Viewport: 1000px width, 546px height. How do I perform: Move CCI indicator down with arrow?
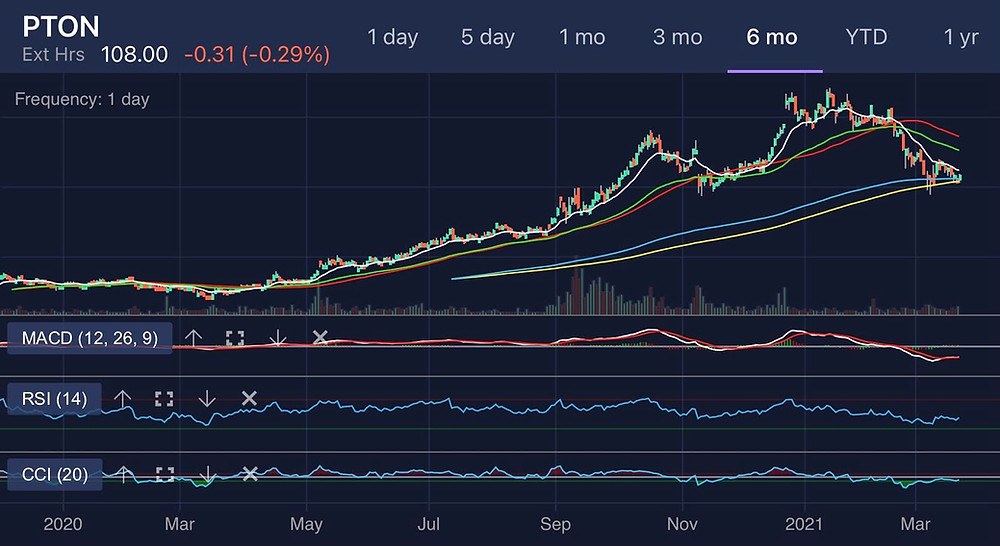[x=208, y=474]
